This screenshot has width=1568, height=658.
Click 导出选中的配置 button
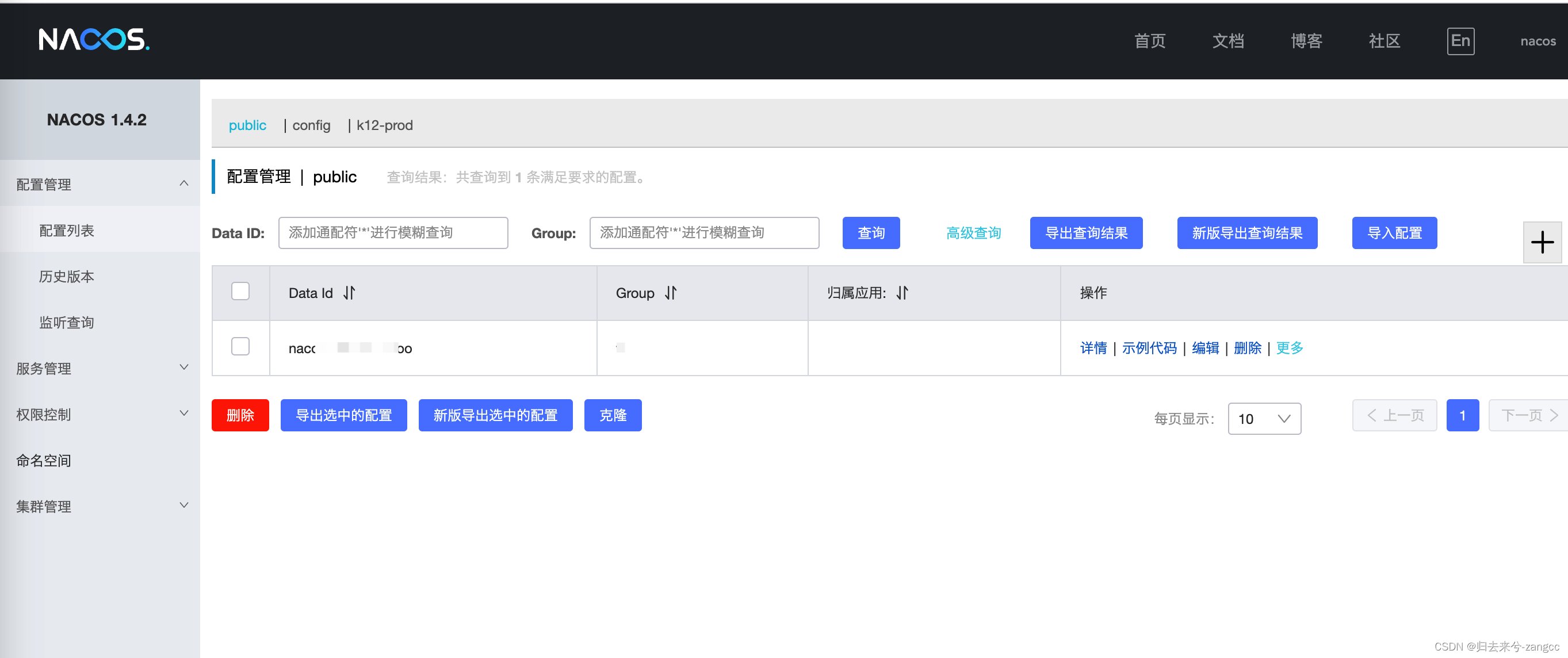[343, 415]
